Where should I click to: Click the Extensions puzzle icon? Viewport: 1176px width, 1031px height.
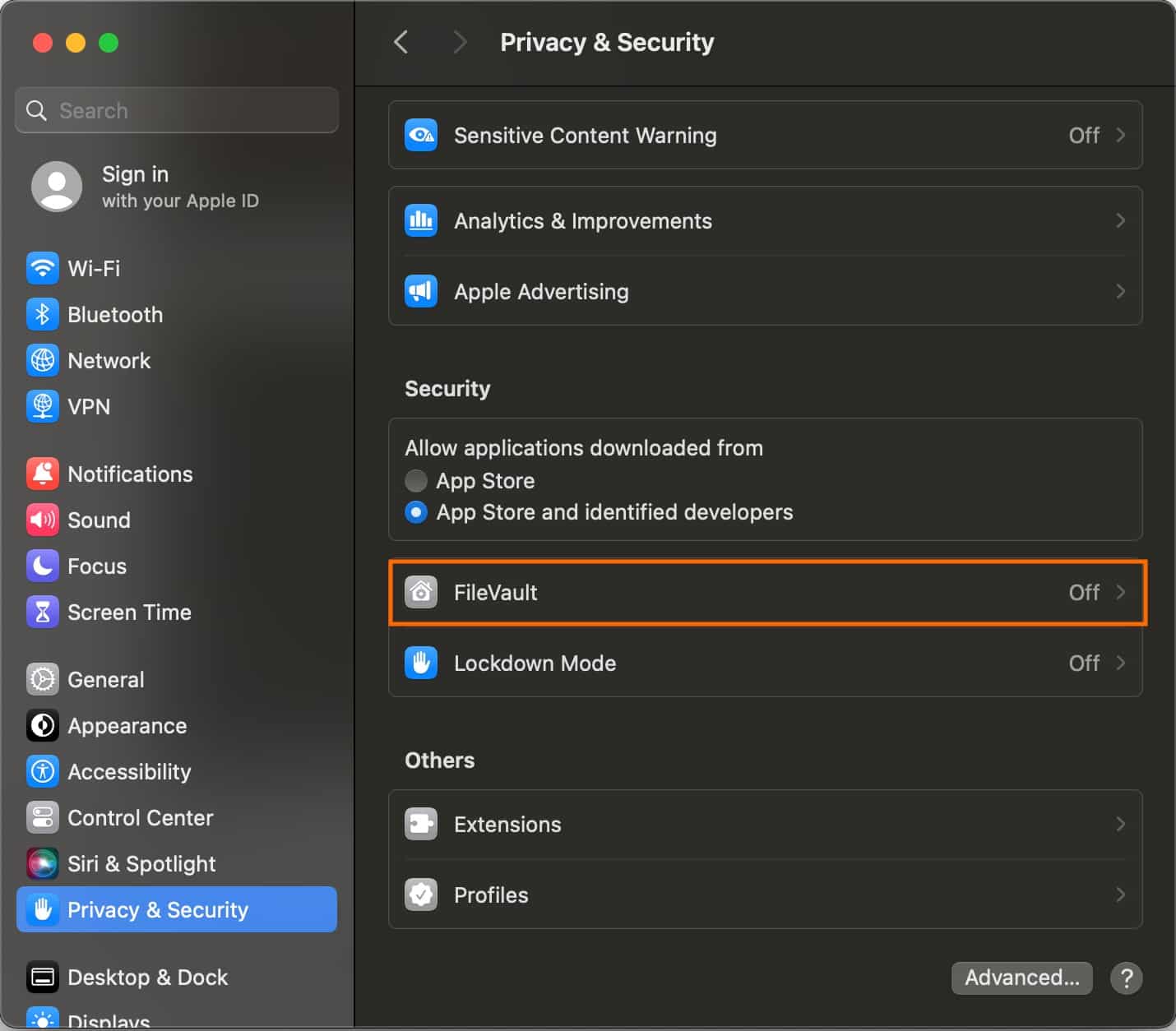point(421,824)
